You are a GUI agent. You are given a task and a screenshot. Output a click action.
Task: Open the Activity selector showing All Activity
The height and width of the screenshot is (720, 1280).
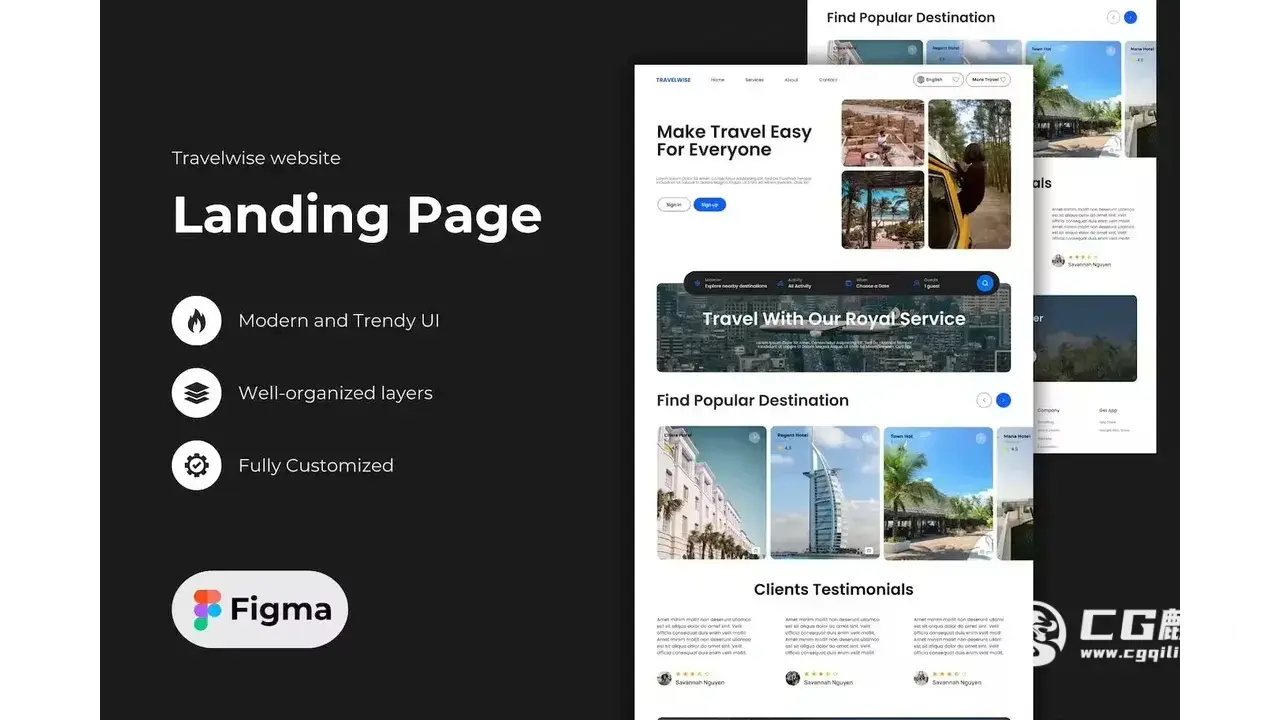[800, 283]
